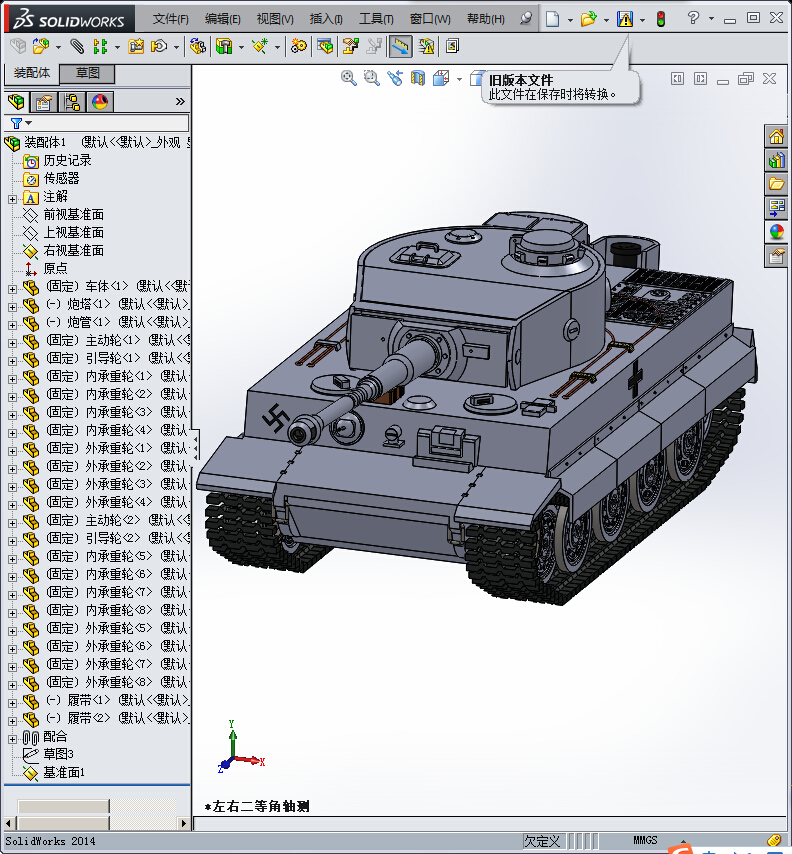Select the 前视基准面 plane in the tree
The height and width of the screenshot is (854, 792).
(74, 215)
